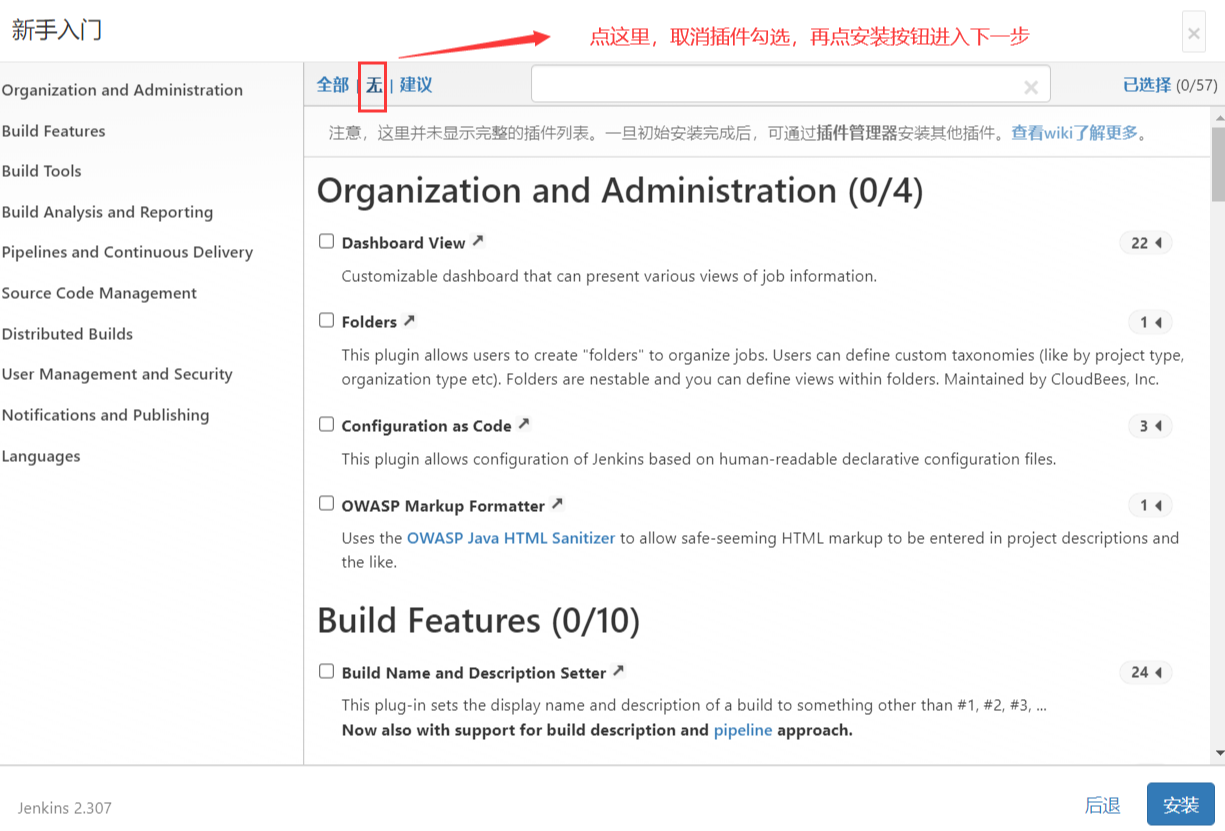Open Build Name and Description Setter link icon
This screenshot has width=1225, height=831.
pyautogui.click(x=619, y=671)
